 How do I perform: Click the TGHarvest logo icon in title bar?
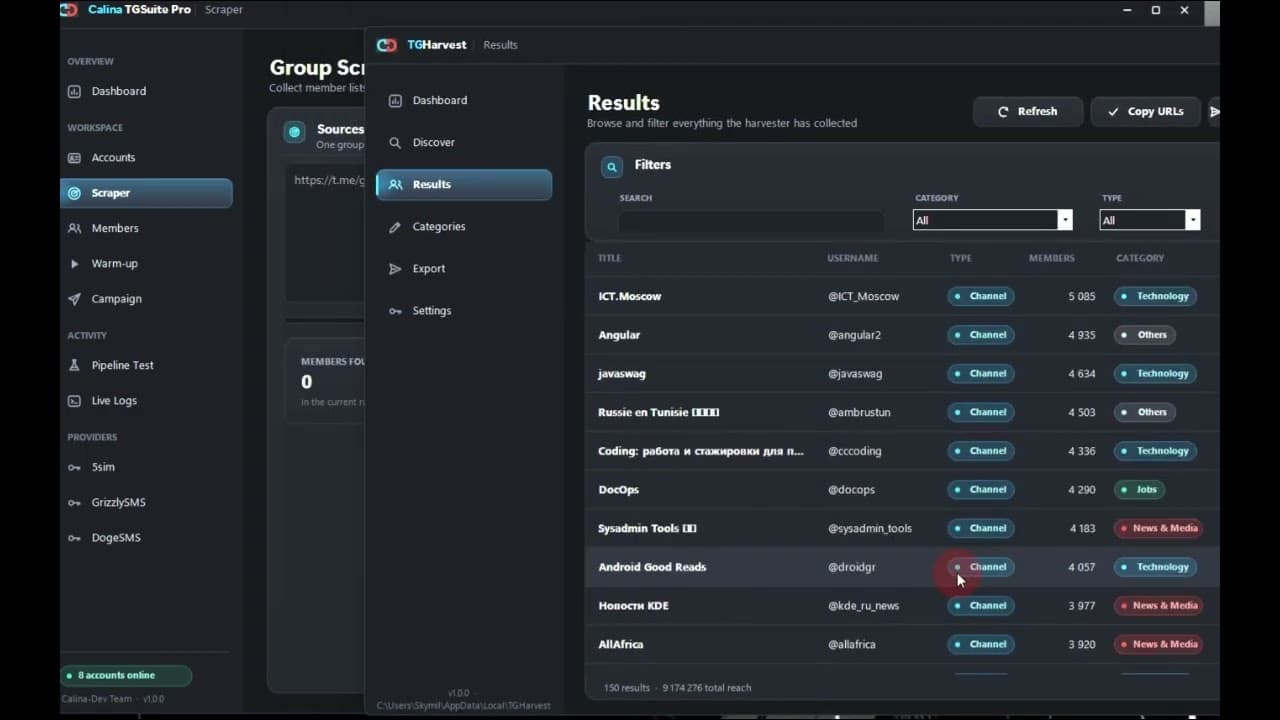[x=387, y=45]
